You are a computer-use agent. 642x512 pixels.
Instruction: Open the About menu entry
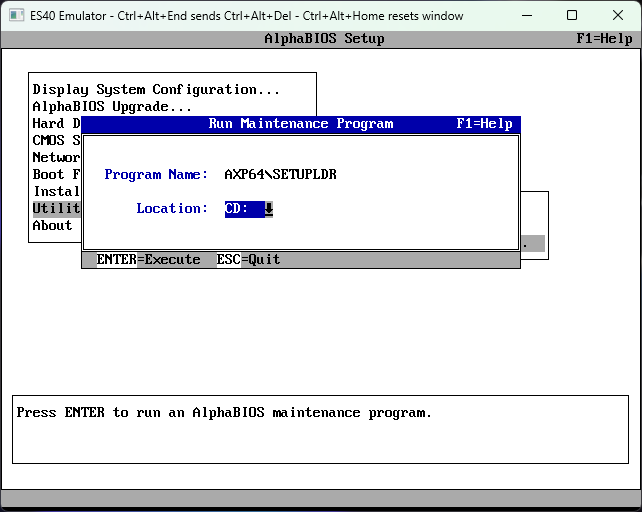click(52, 225)
